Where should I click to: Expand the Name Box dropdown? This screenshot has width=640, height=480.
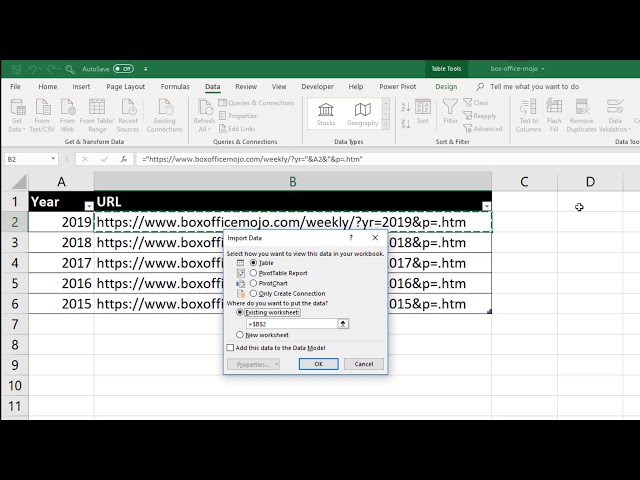tap(53, 159)
